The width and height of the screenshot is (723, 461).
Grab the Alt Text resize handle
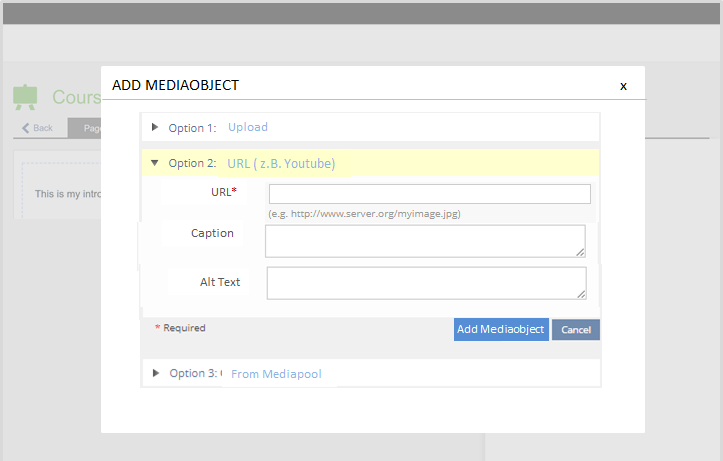click(x=581, y=295)
